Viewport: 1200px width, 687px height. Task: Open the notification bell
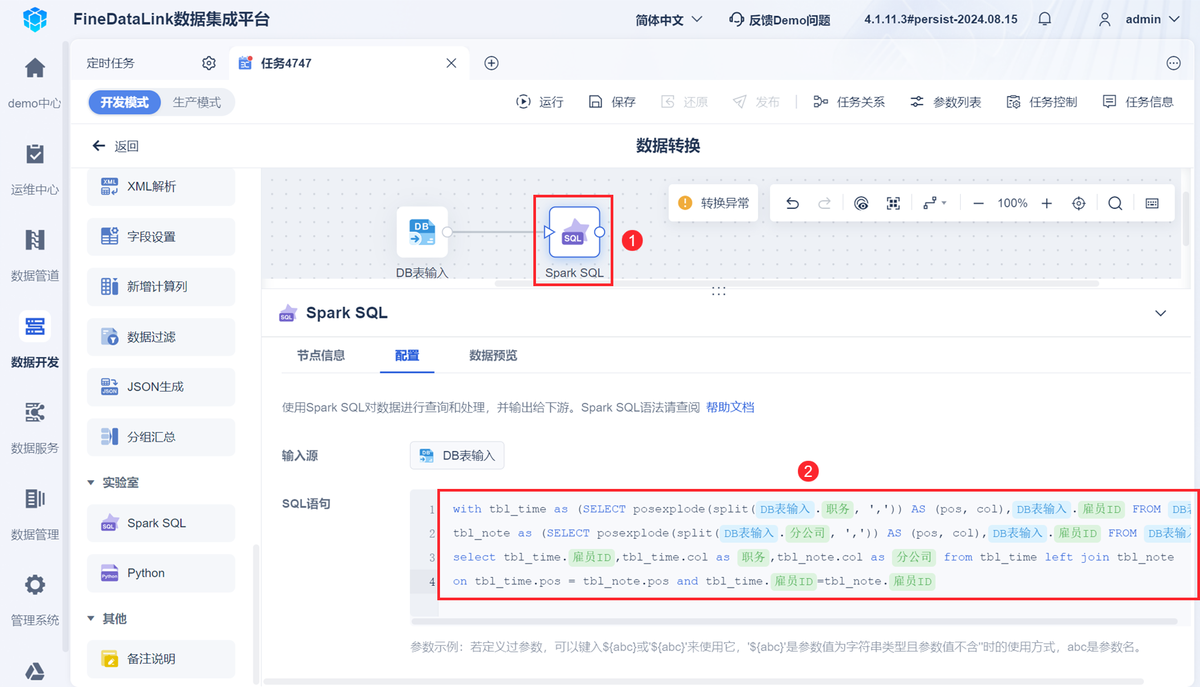pos(1045,19)
